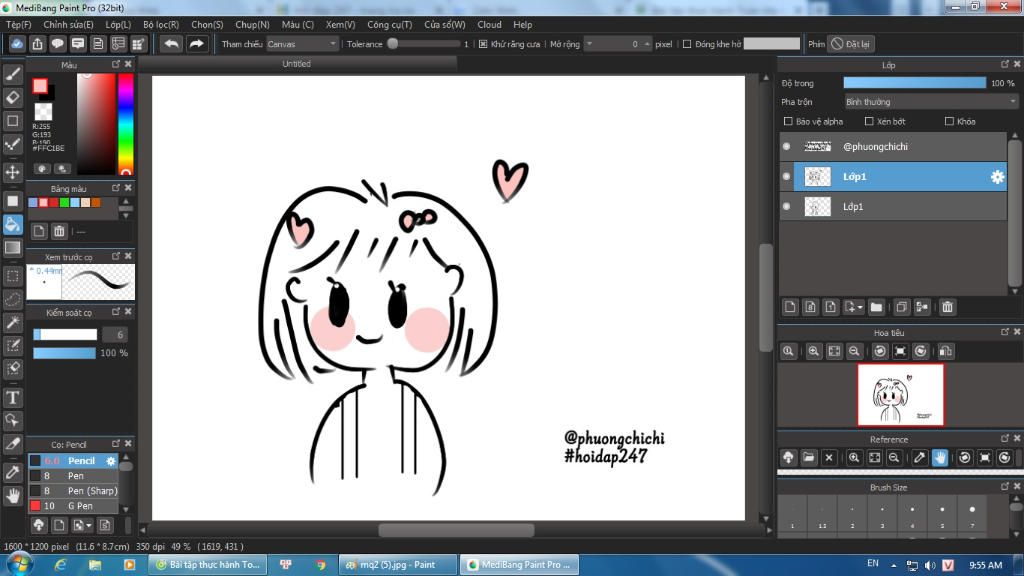This screenshot has height=576, width=1024.
Task: Click the Hoa tiêu navigator thumbnail
Action: tap(901, 395)
